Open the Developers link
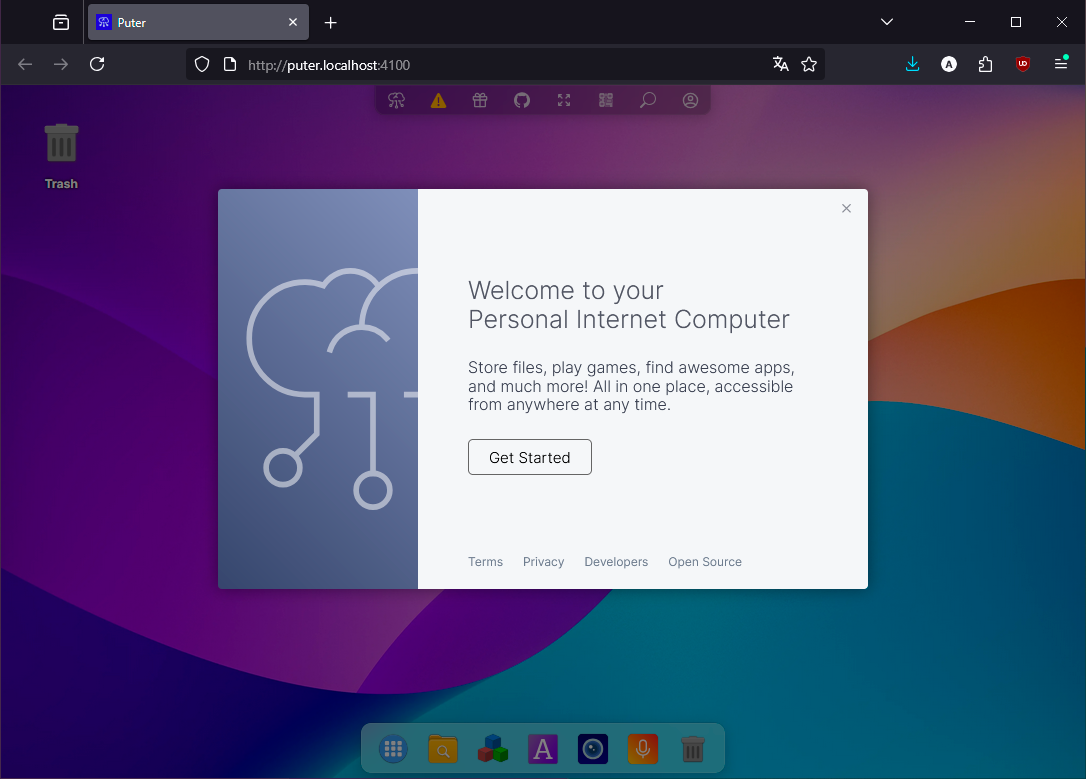The width and height of the screenshot is (1086, 779). pos(616,562)
